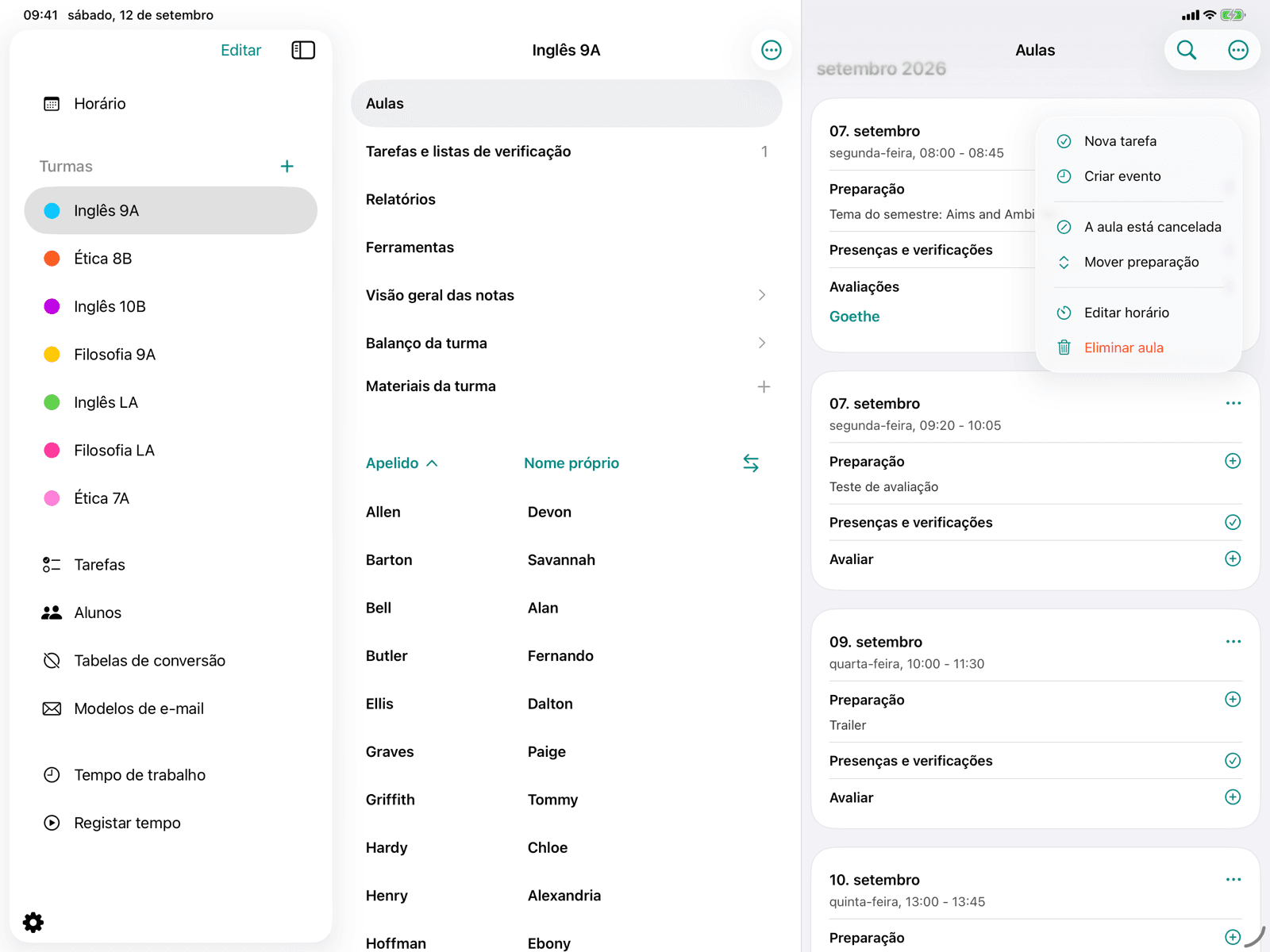Add preparation to Trailer lesson
1270x952 pixels.
(x=1233, y=699)
